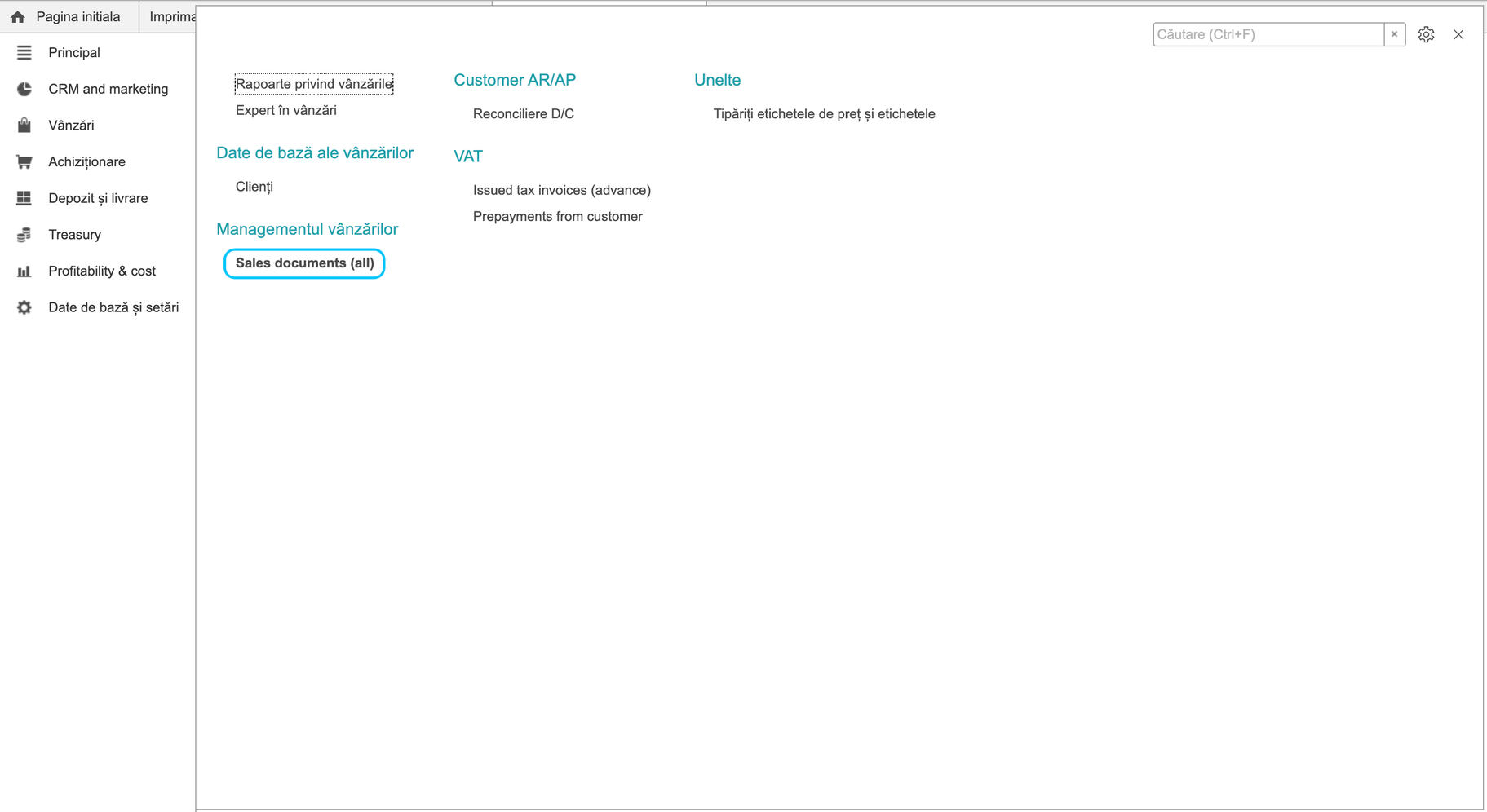Click the Treasury coins icon

click(24, 235)
